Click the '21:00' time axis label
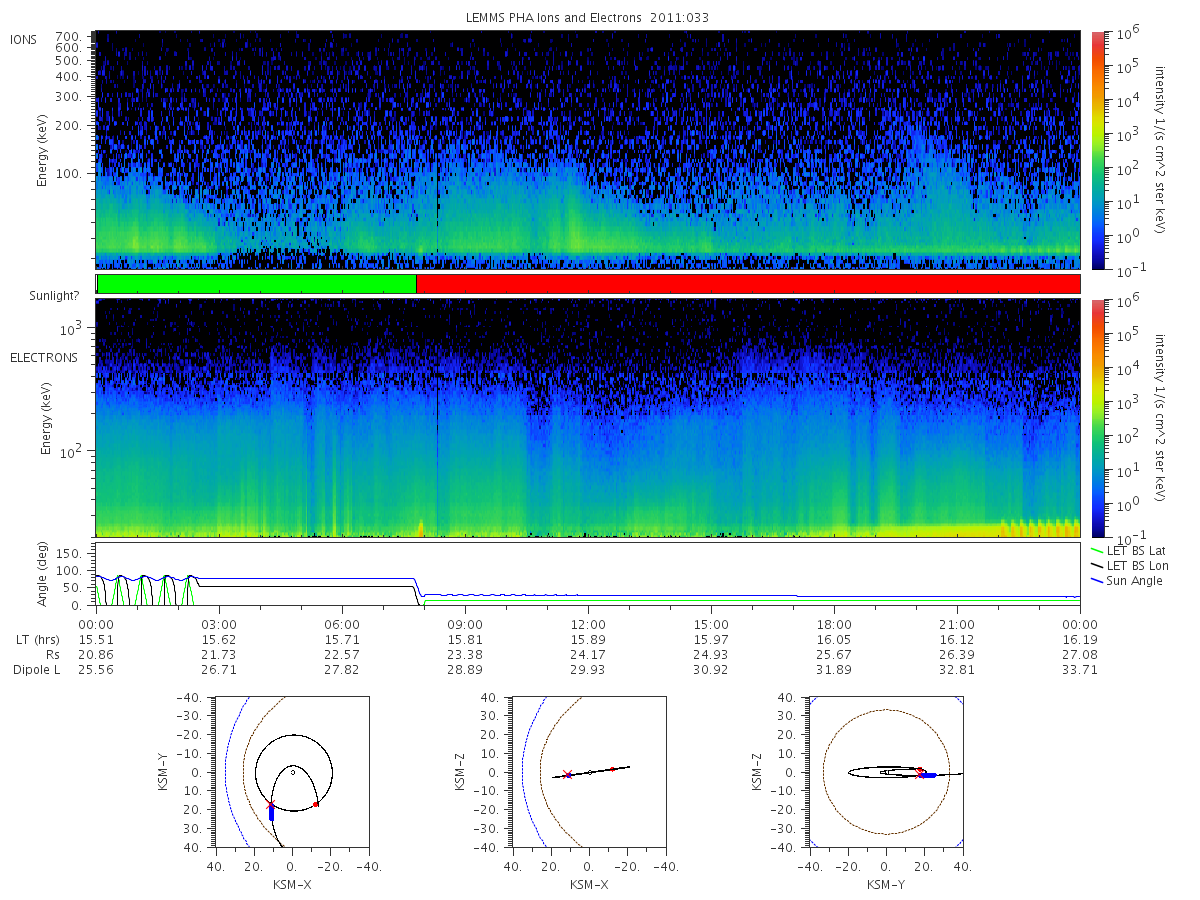This screenshot has width=1200, height=900. pos(957,623)
